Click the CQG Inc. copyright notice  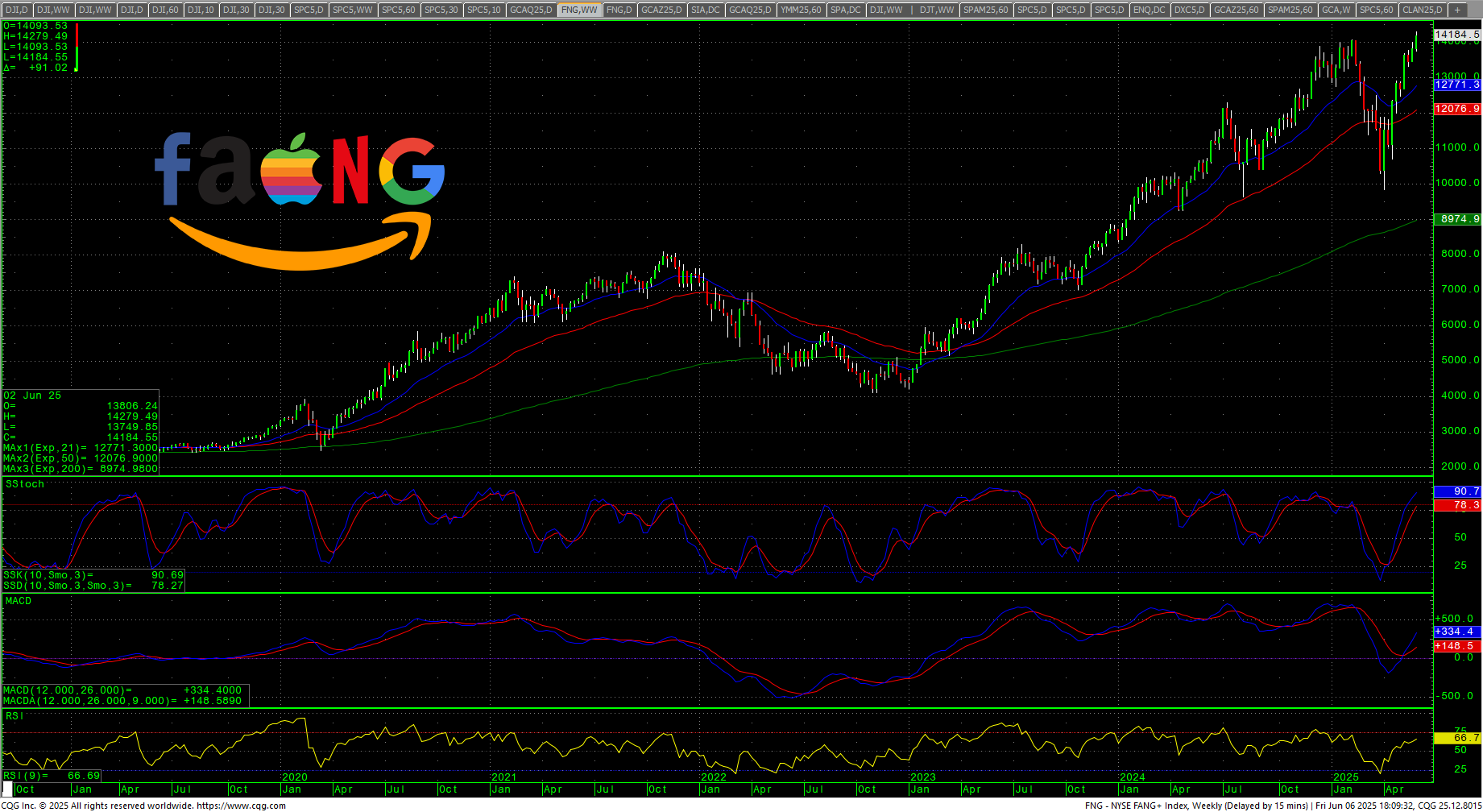tap(97, 806)
